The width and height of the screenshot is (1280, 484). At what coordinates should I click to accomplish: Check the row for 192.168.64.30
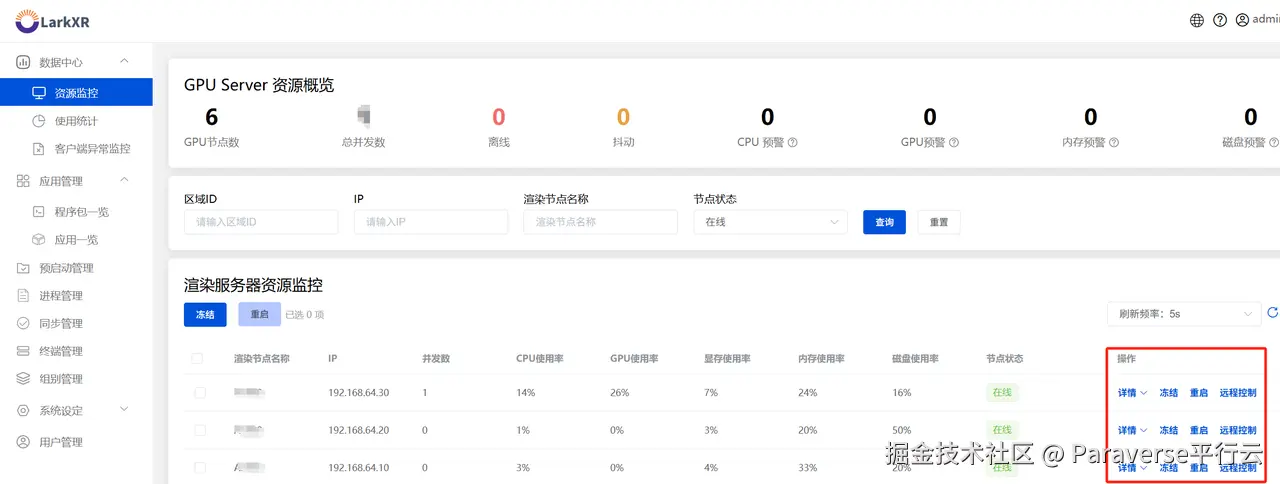coord(200,393)
